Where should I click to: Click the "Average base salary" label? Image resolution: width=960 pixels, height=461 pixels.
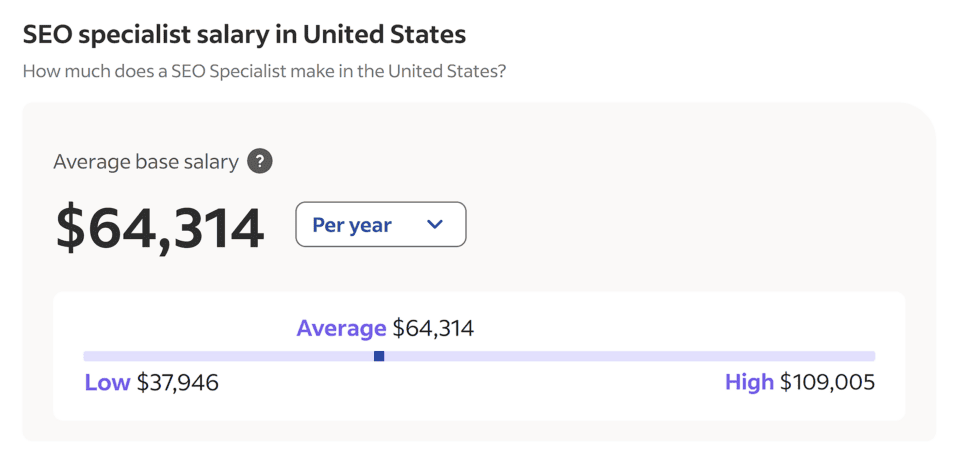click(x=146, y=161)
